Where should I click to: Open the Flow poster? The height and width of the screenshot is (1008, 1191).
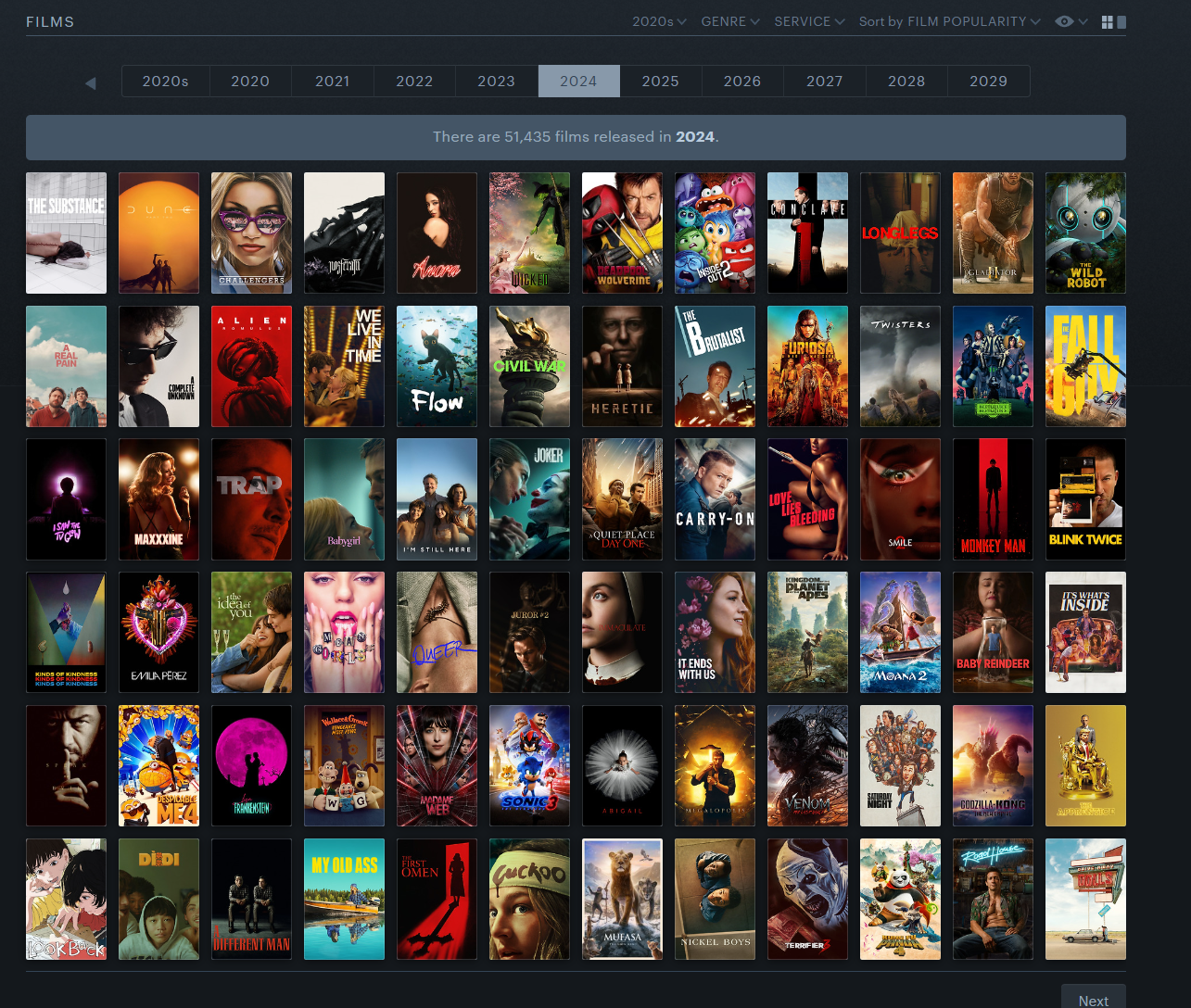pyautogui.click(x=437, y=366)
